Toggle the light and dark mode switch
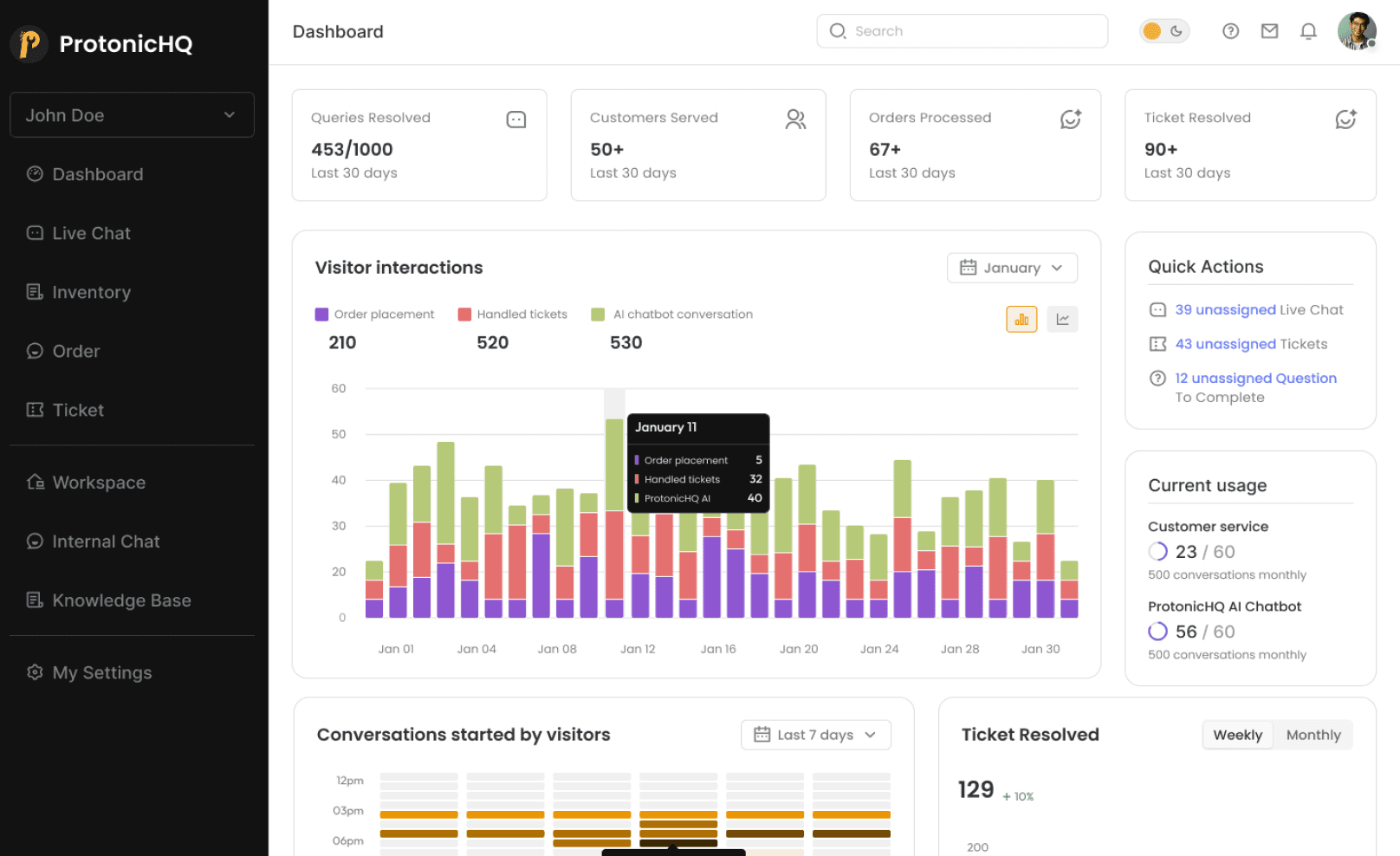The height and width of the screenshot is (856, 1400). 1163,31
